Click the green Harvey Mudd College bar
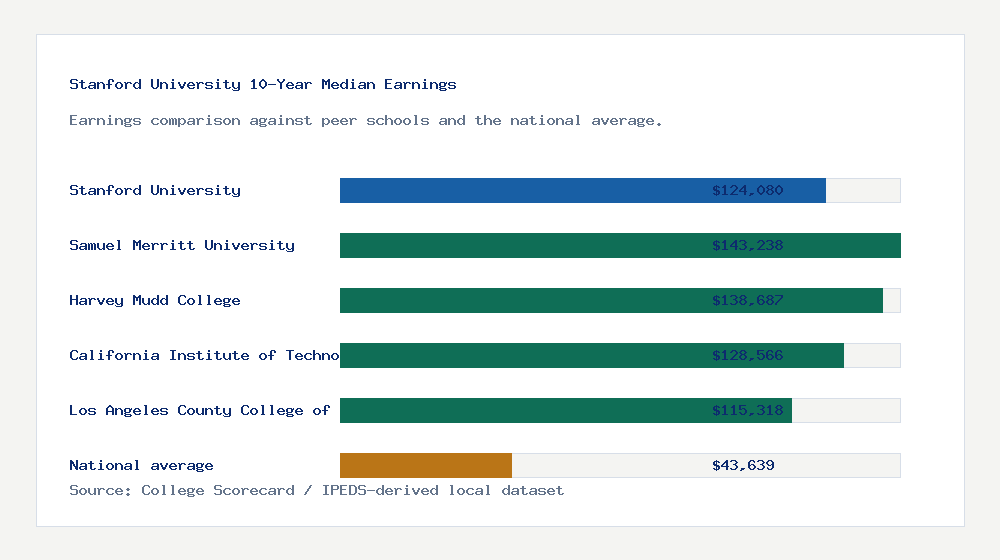 tap(612, 300)
